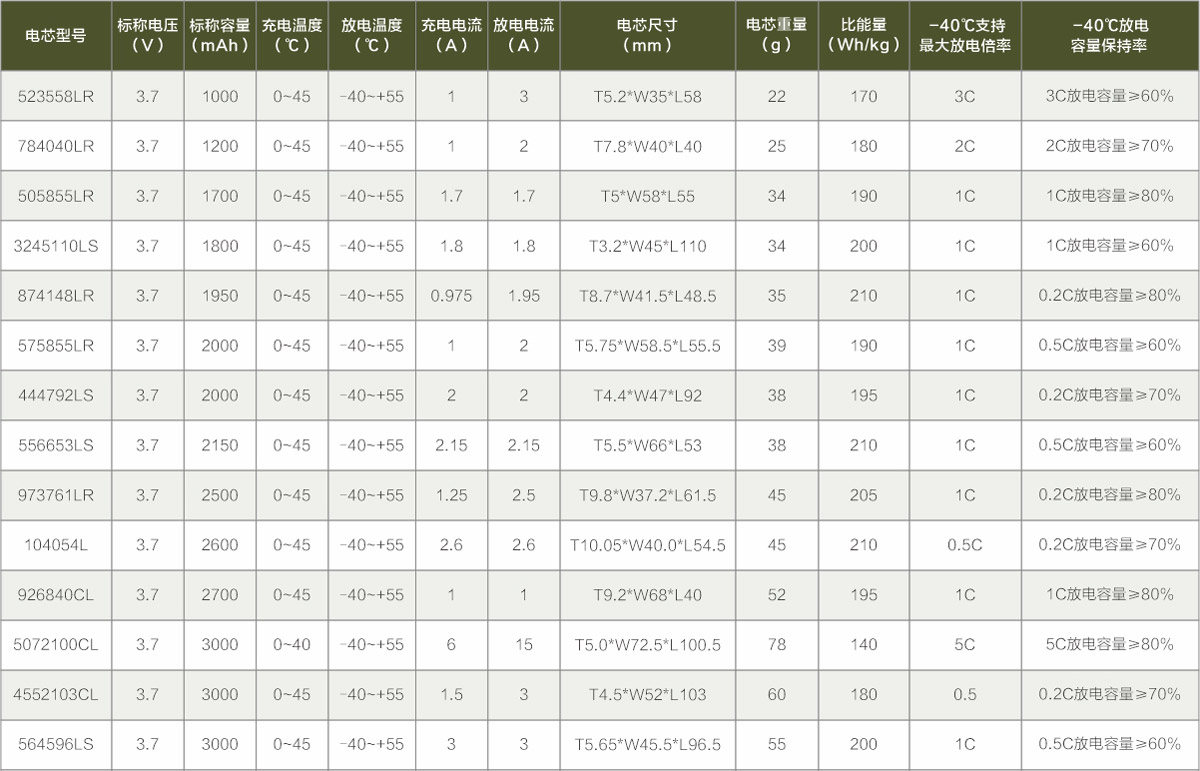Select model cell 784040LR

[56, 146]
